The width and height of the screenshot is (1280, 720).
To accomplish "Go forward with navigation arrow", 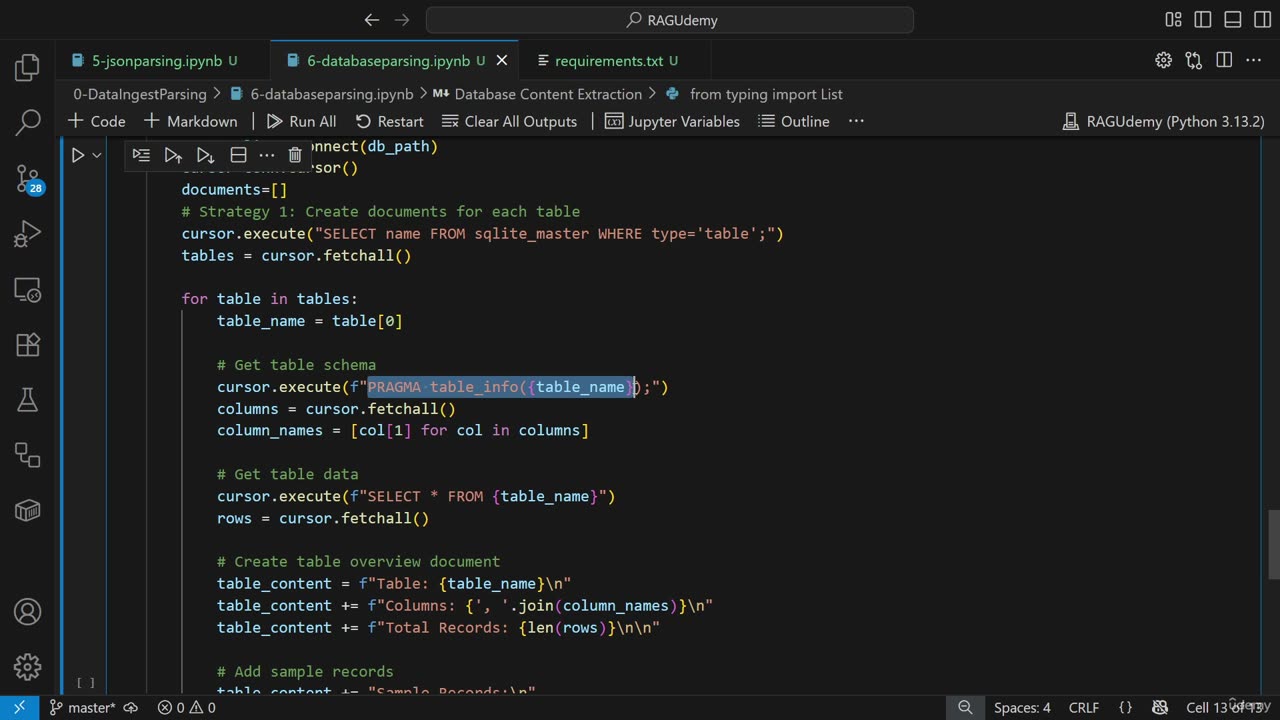I will pyautogui.click(x=402, y=20).
